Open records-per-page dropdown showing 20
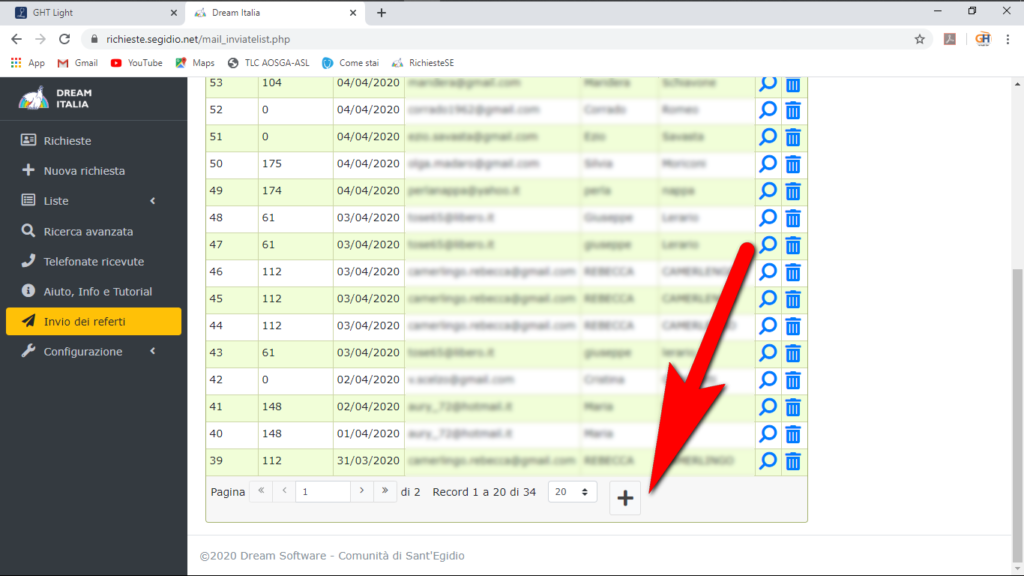 click(x=573, y=492)
